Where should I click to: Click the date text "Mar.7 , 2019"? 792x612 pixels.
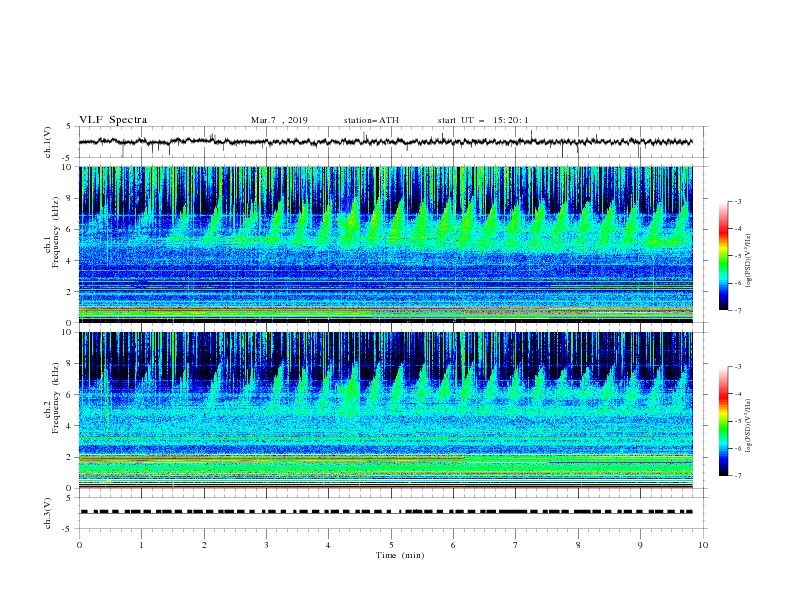pyautogui.click(x=279, y=120)
